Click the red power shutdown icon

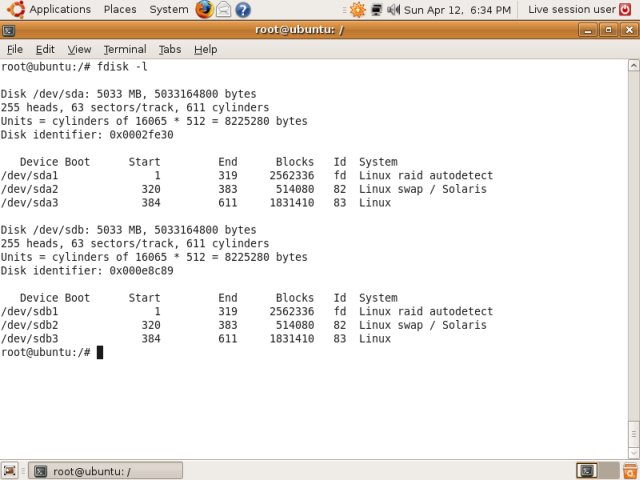point(625,9)
